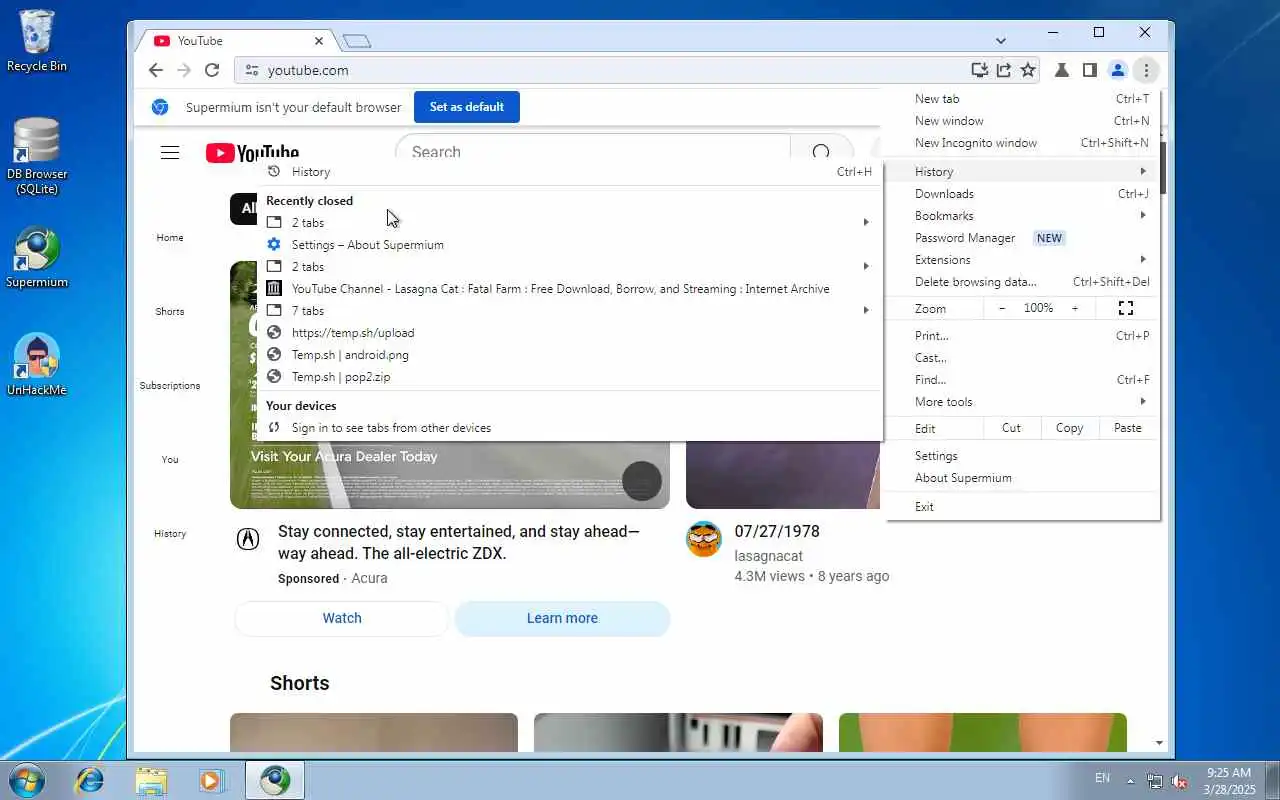This screenshot has height=800, width=1280.
Task: Select New Incognito window menu item
Action: 1022,142
